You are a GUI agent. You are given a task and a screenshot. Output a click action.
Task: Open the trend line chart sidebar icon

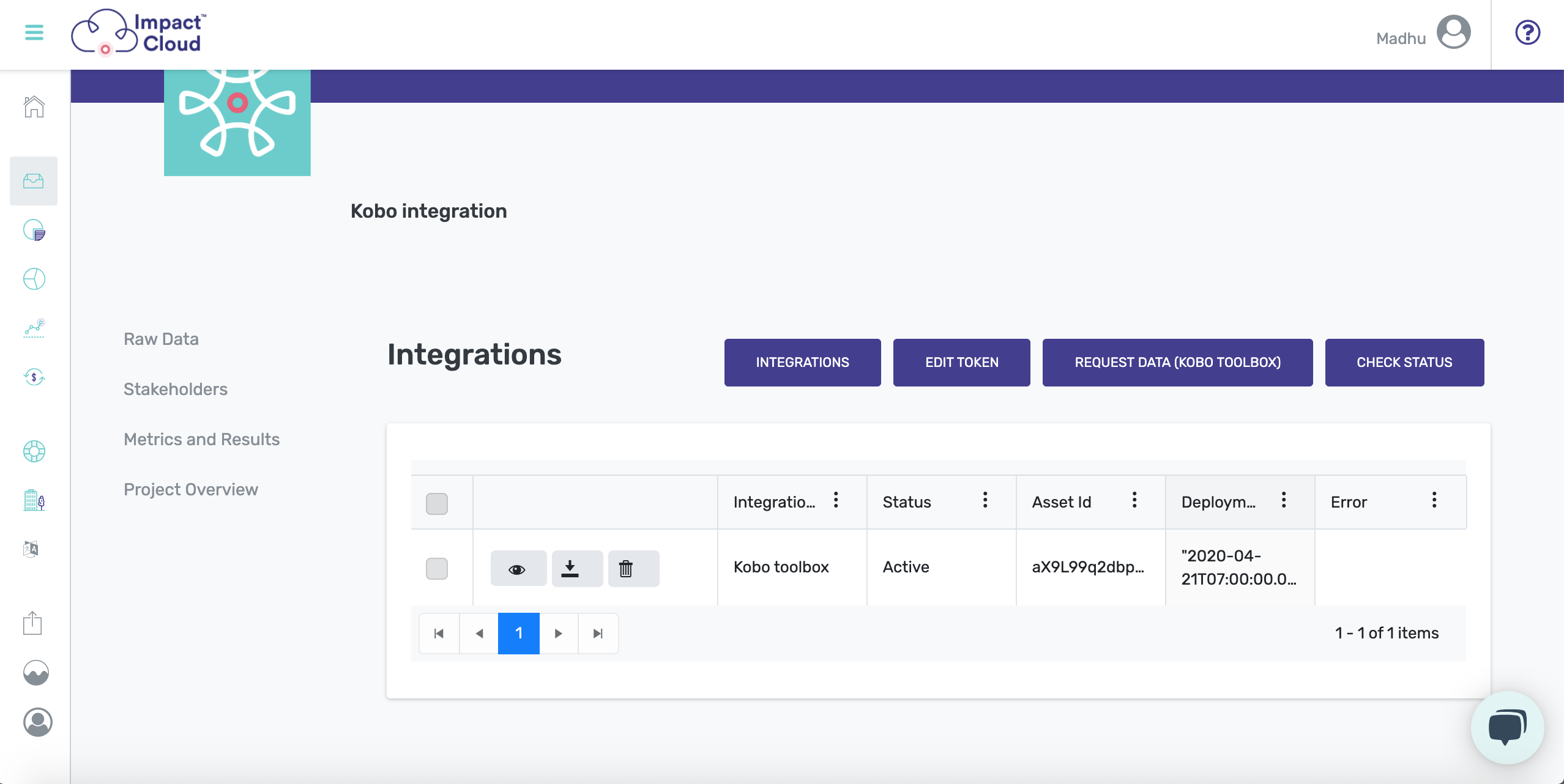[34, 328]
